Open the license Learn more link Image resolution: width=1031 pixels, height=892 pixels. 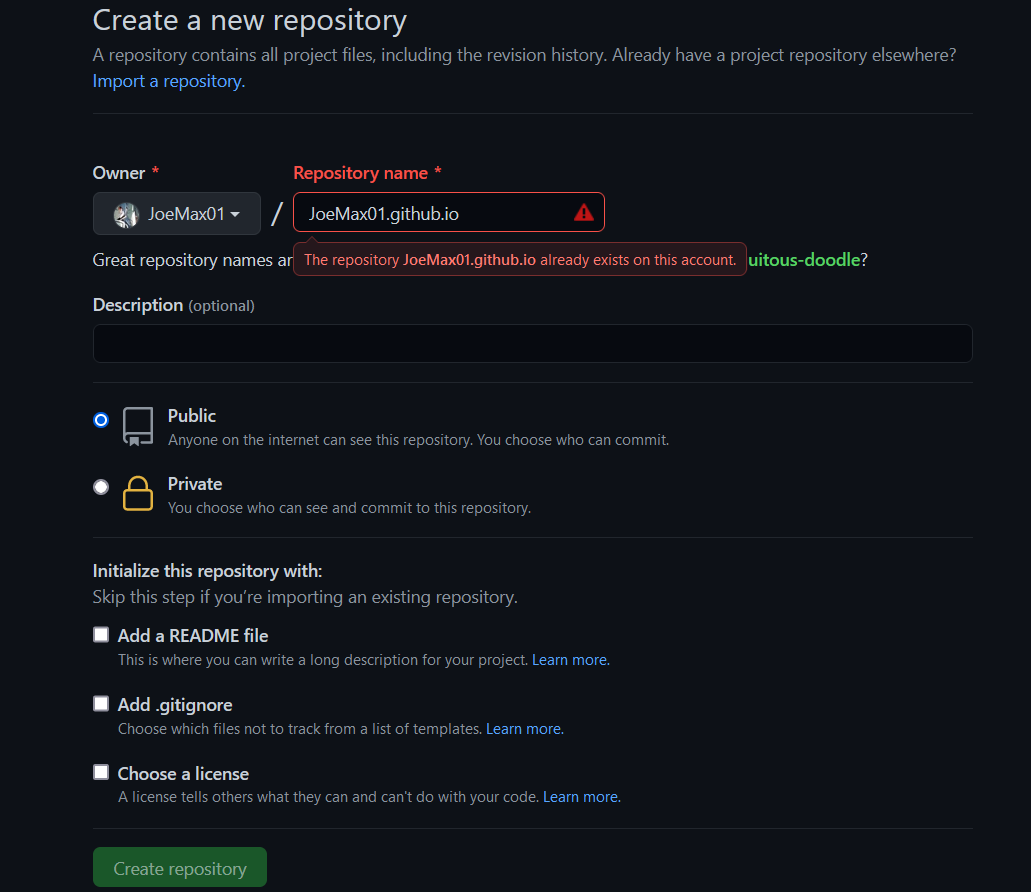582,797
